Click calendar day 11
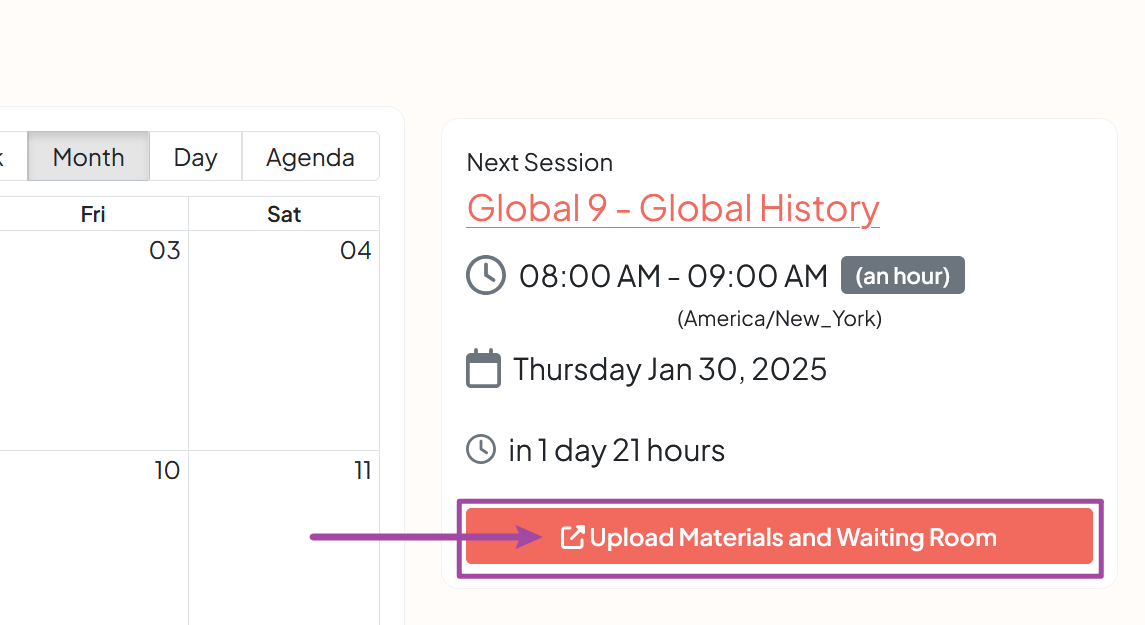Screen dimensions: 1145x625 [362, 471]
